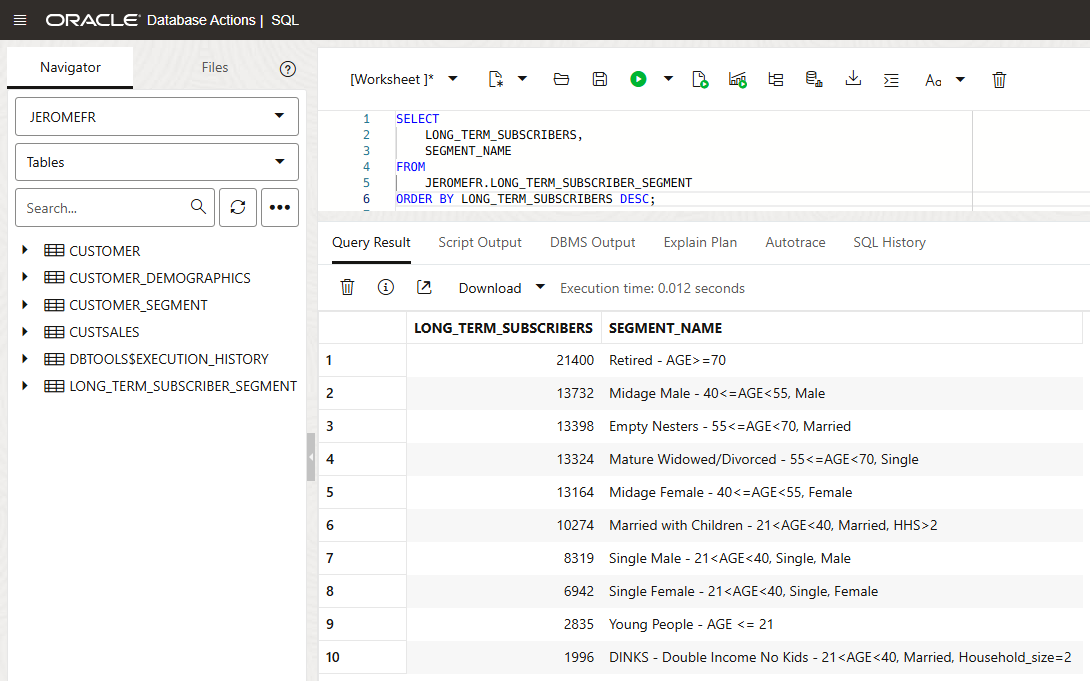Click the green Run Statement button
1090x681 pixels.
[638, 79]
